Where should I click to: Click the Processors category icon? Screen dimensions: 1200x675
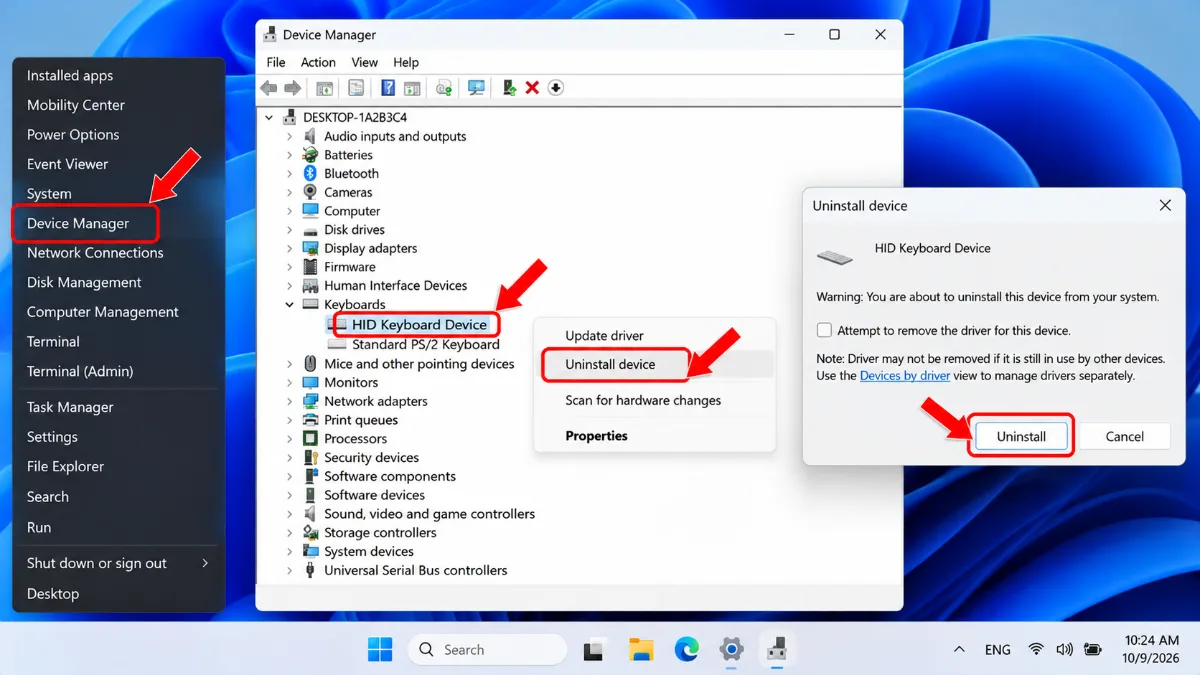click(x=310, y=439)
